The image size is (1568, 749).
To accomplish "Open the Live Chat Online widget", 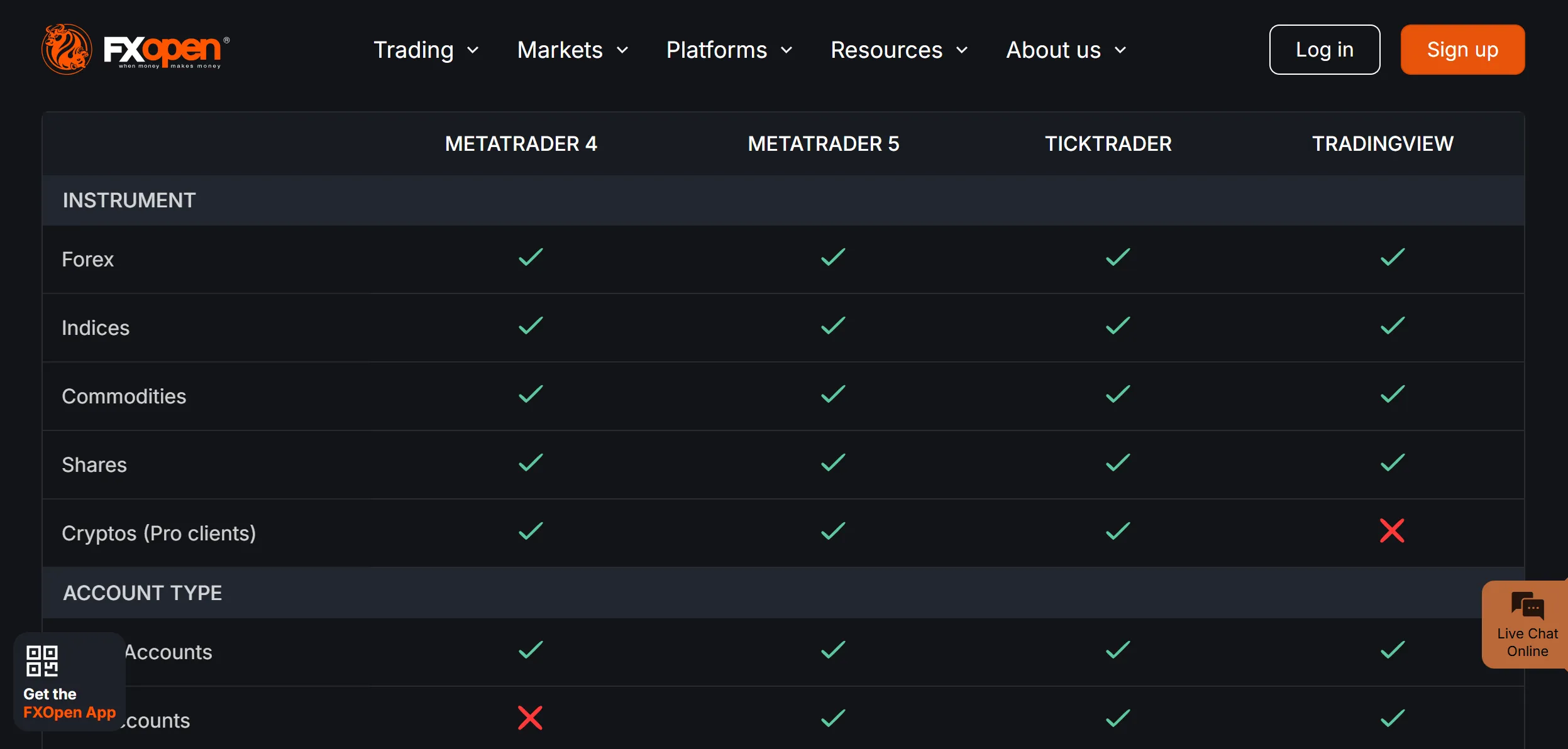I will pos(1526,625).
